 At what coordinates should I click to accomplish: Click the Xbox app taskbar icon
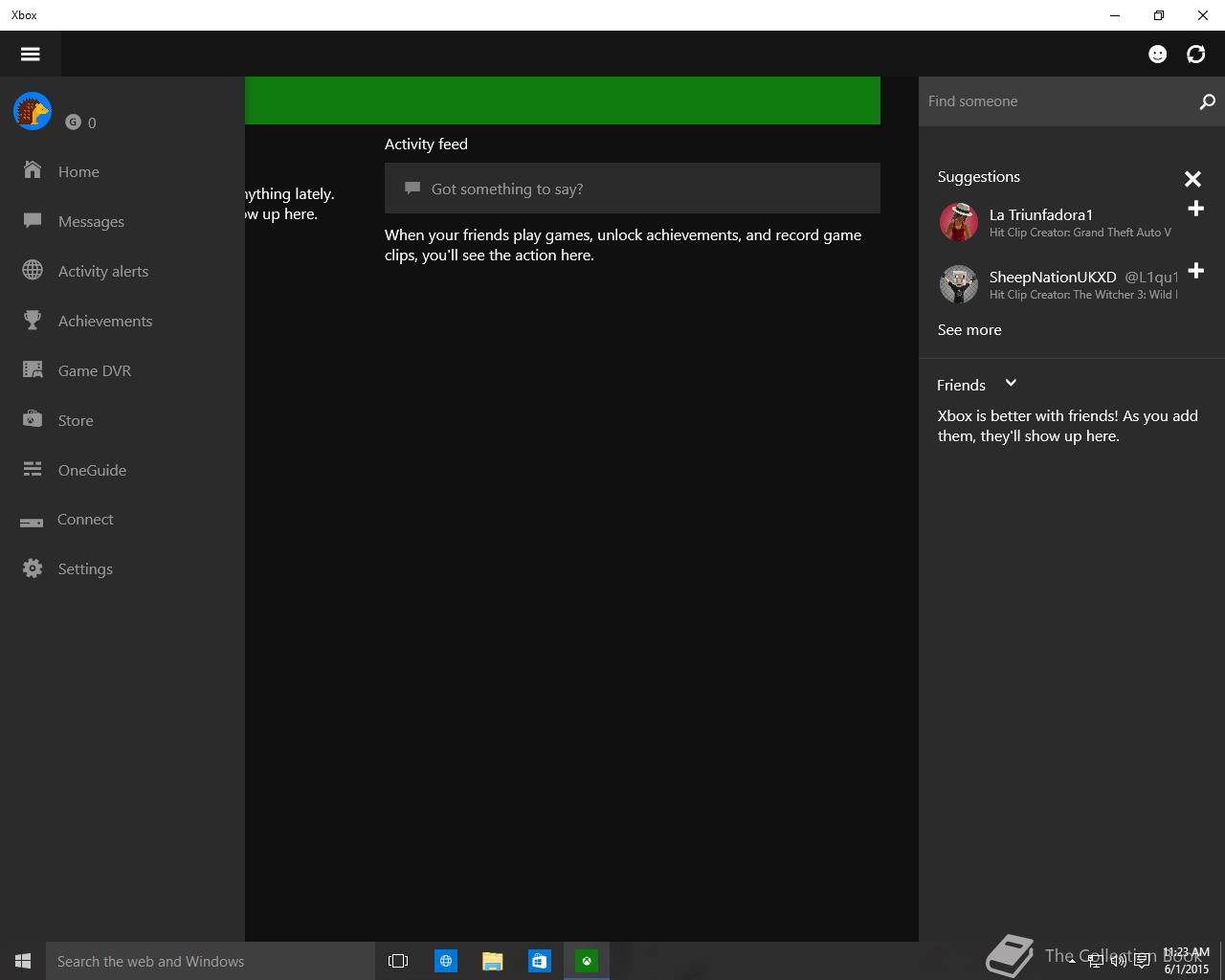coord(587,961)
